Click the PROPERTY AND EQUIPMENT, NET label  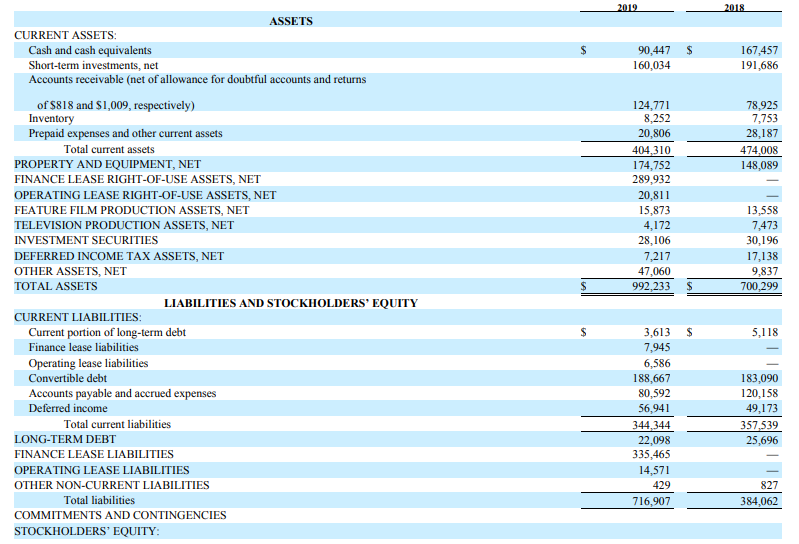point(107,164)
